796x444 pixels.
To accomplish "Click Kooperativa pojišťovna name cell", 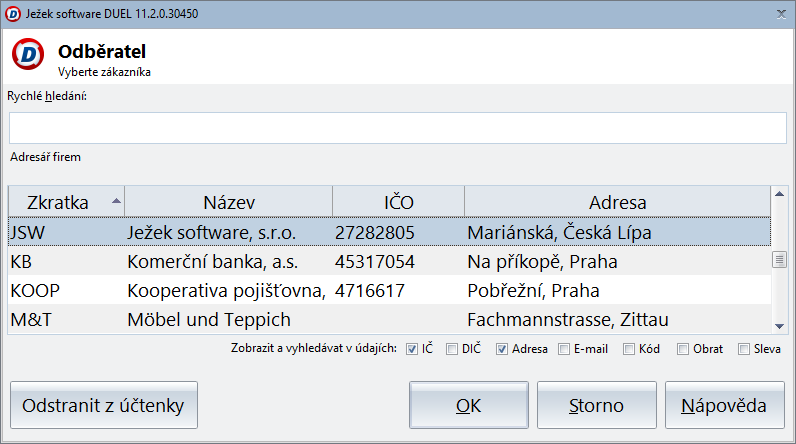I will point(226,290).
